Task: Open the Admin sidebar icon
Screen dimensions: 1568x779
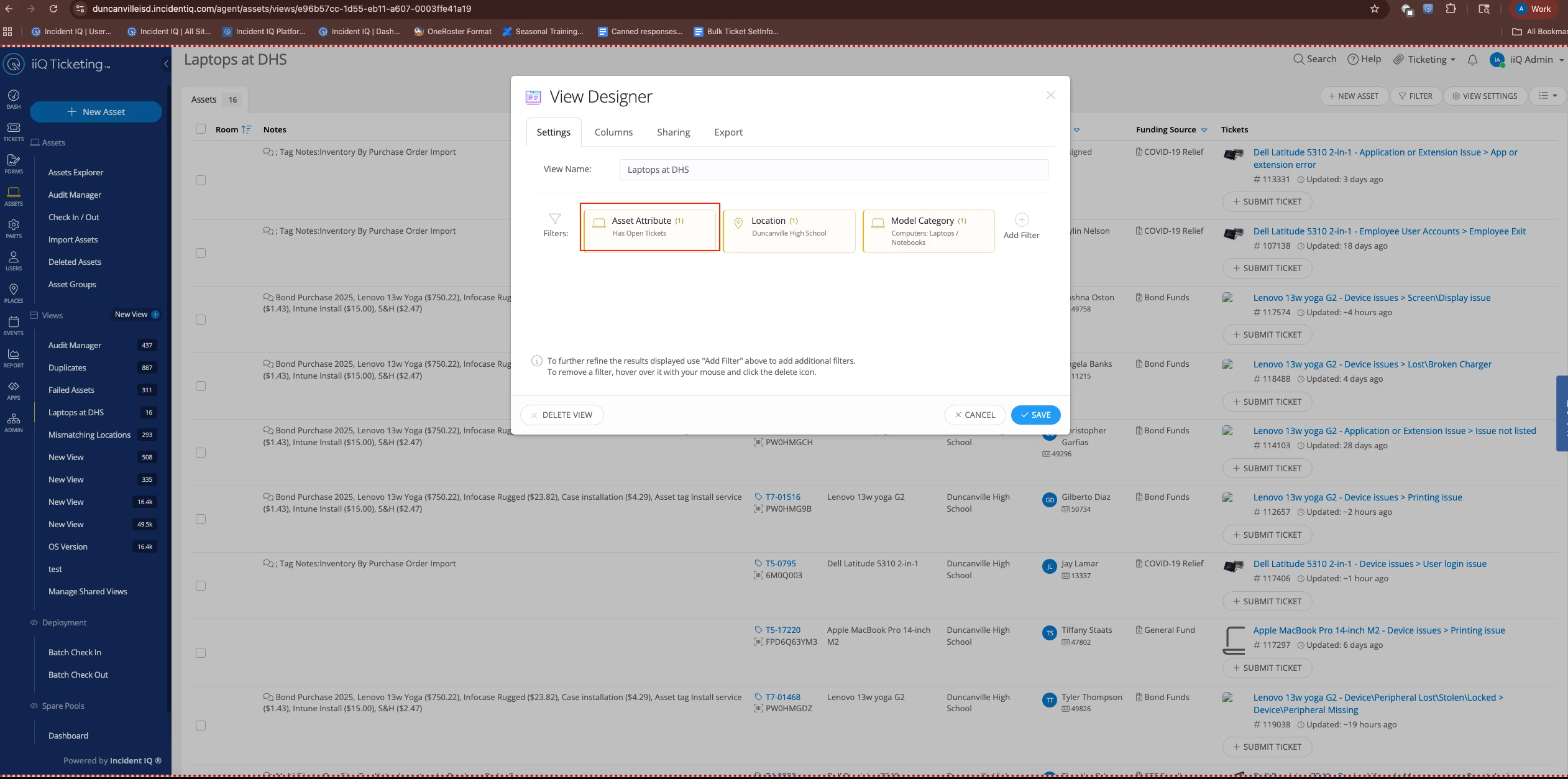Action: (x=14, y=422)
